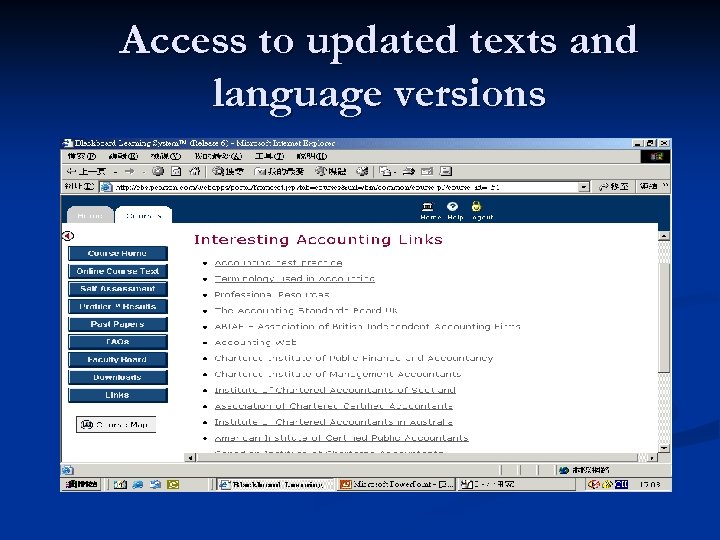
Task: Open the Accounting test practice link
Action: pyautogui.click(x=278, y=263)
